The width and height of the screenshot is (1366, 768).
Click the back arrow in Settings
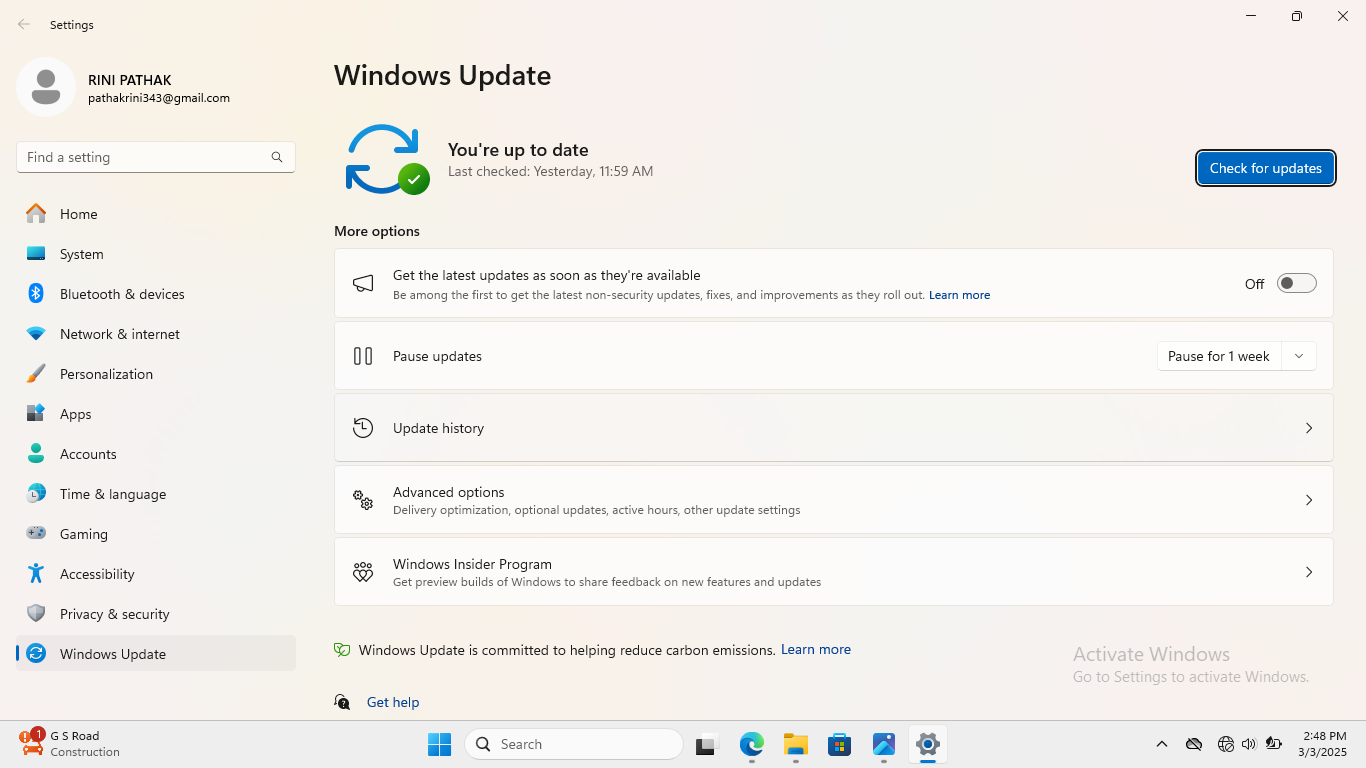tap(24, 24)
